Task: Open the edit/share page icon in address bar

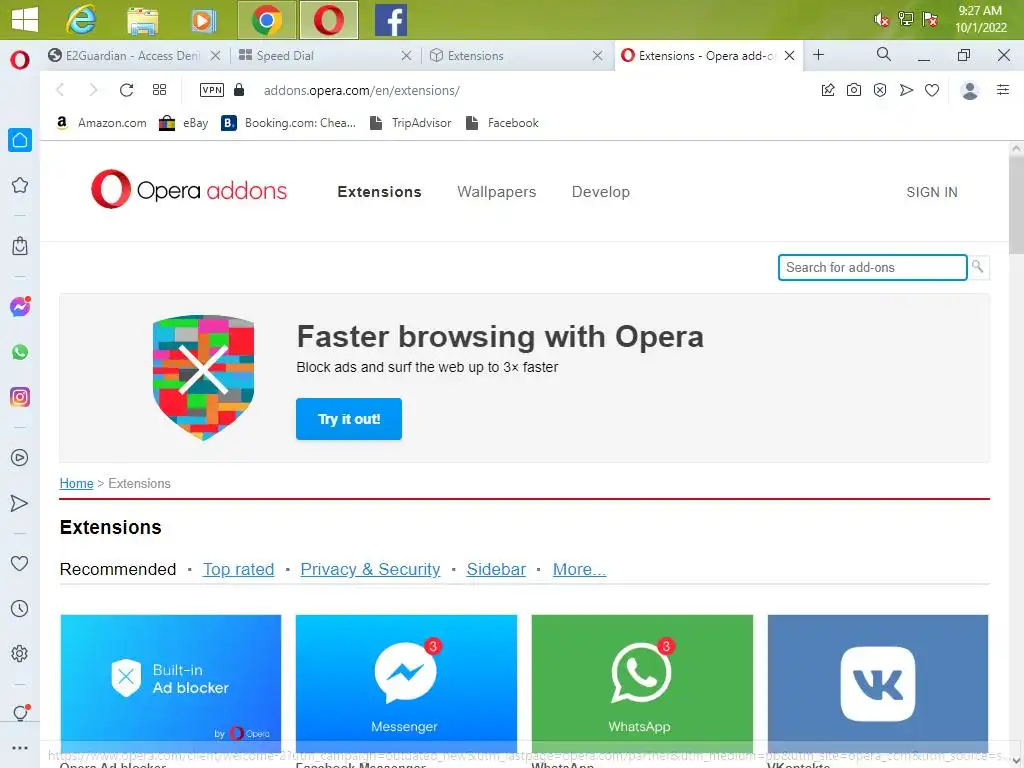Action: 828,90
